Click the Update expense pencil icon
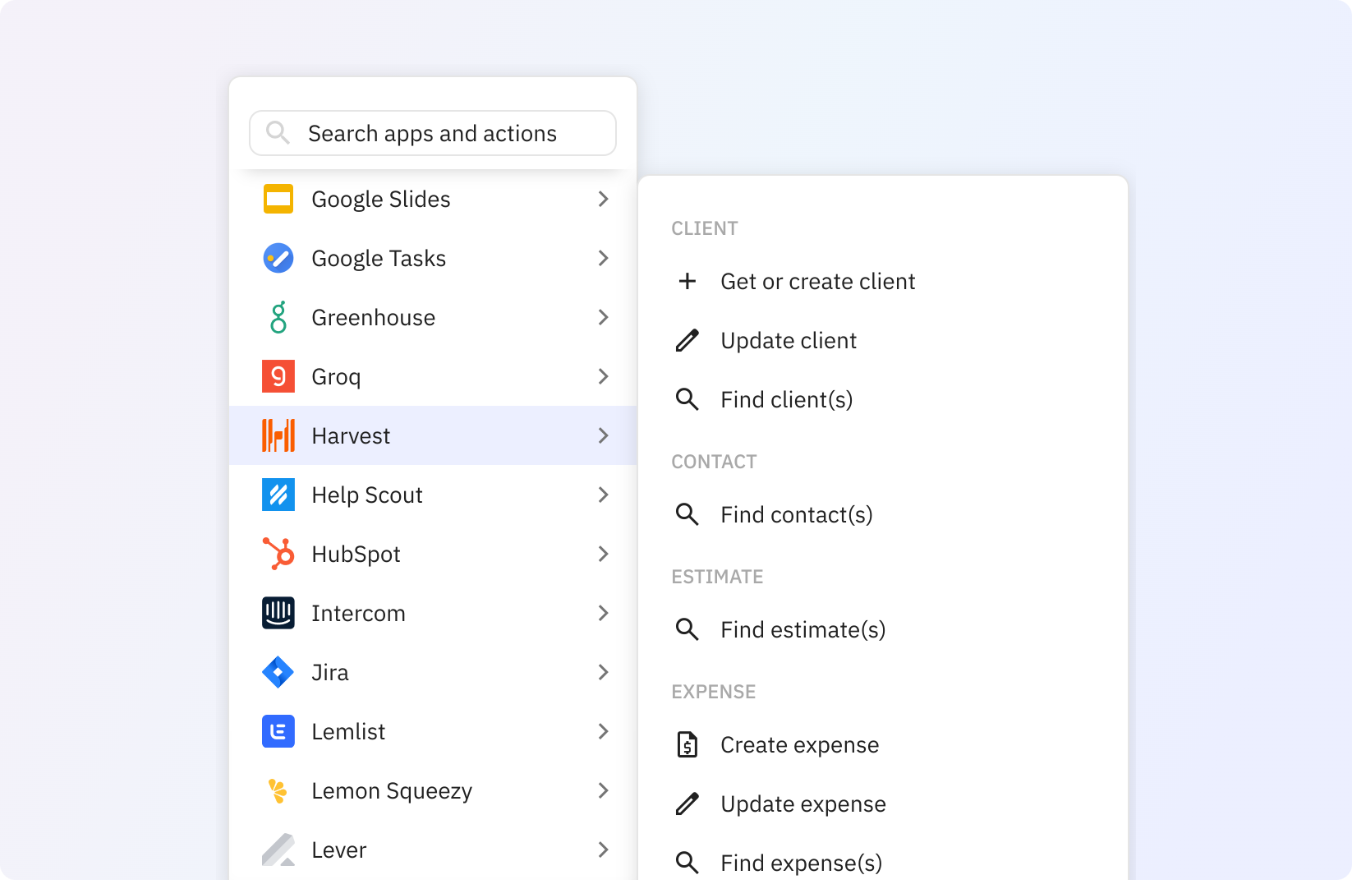This screenshot has height=880, width=1352. (687, 804)
